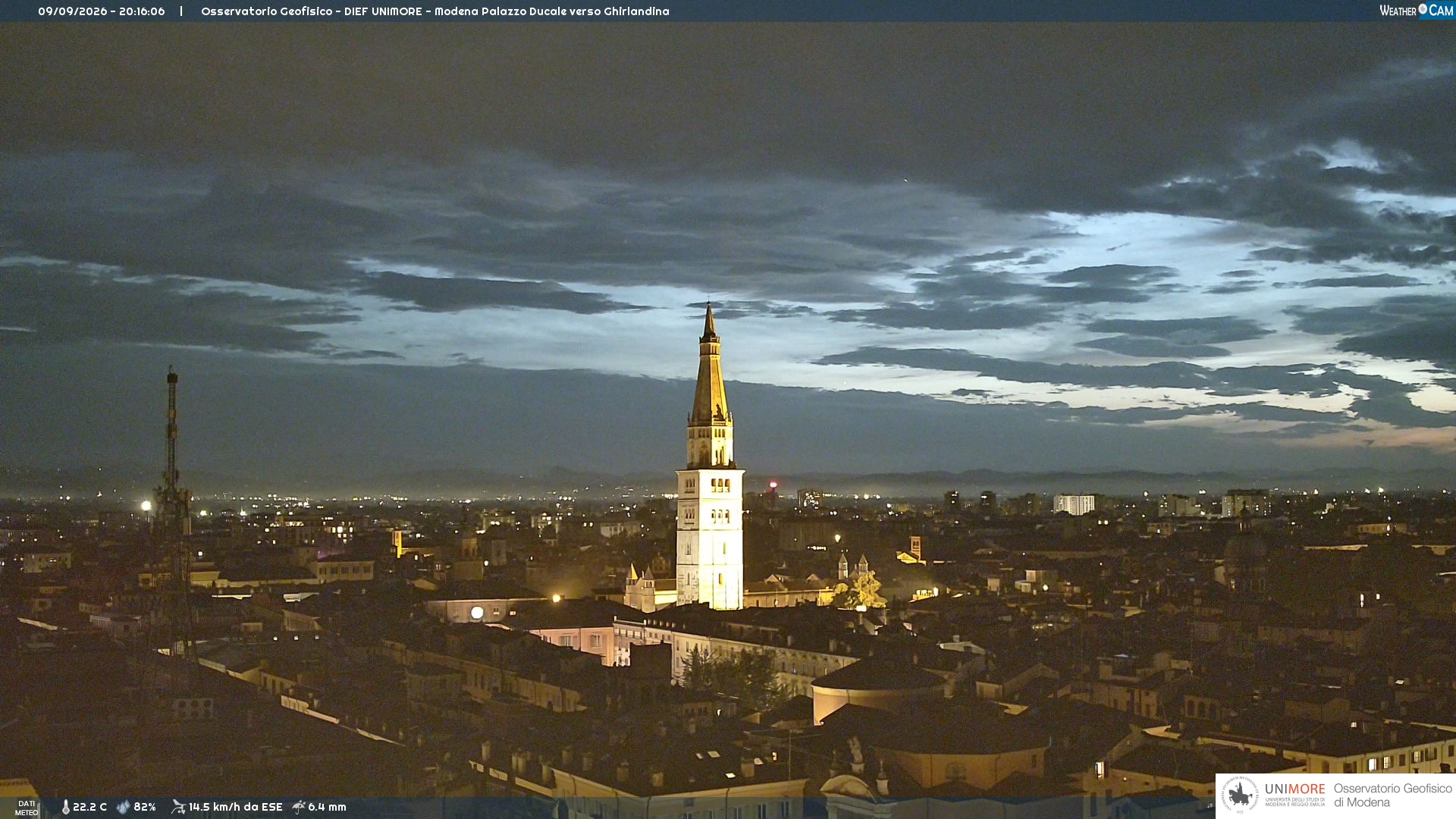
Task: Click the 09/09/2026 date and time stamp
Action: click(x=102, y=11)
